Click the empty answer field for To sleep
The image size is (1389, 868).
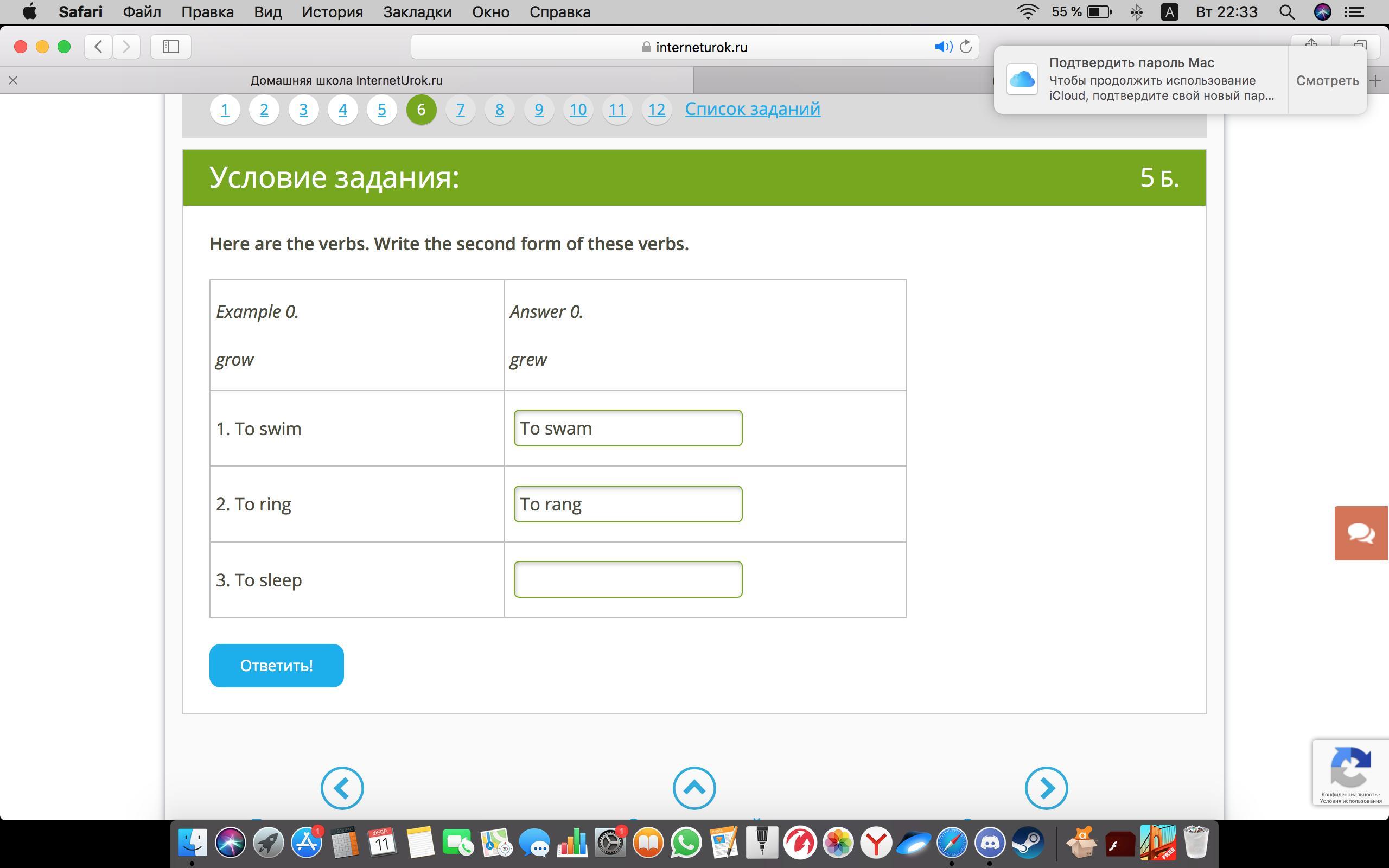pyautogui.click(x=627, y=579)
